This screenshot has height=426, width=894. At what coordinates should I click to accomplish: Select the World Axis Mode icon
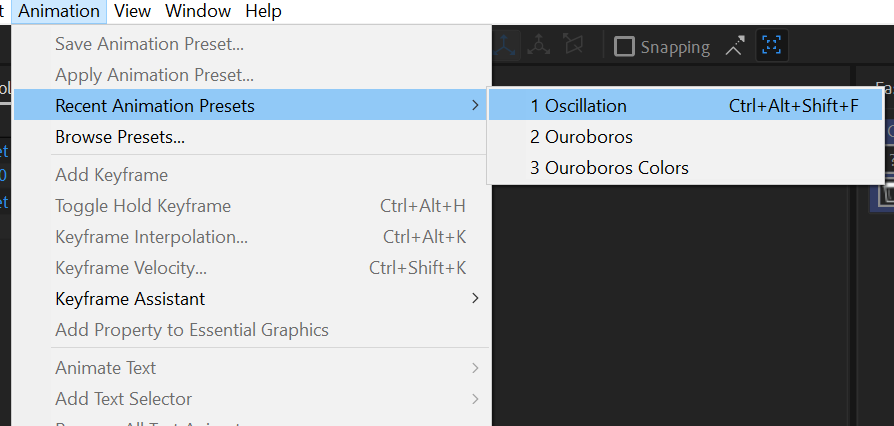(540, 45)
